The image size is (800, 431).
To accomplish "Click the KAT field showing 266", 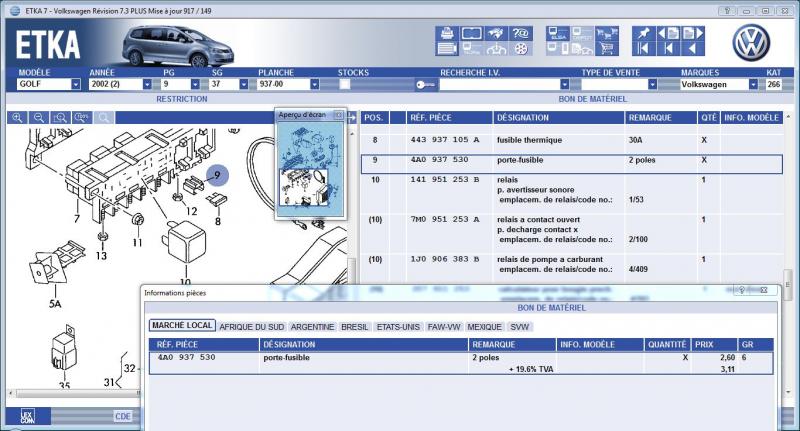I will pyautogui.click(x=774, y=84).
